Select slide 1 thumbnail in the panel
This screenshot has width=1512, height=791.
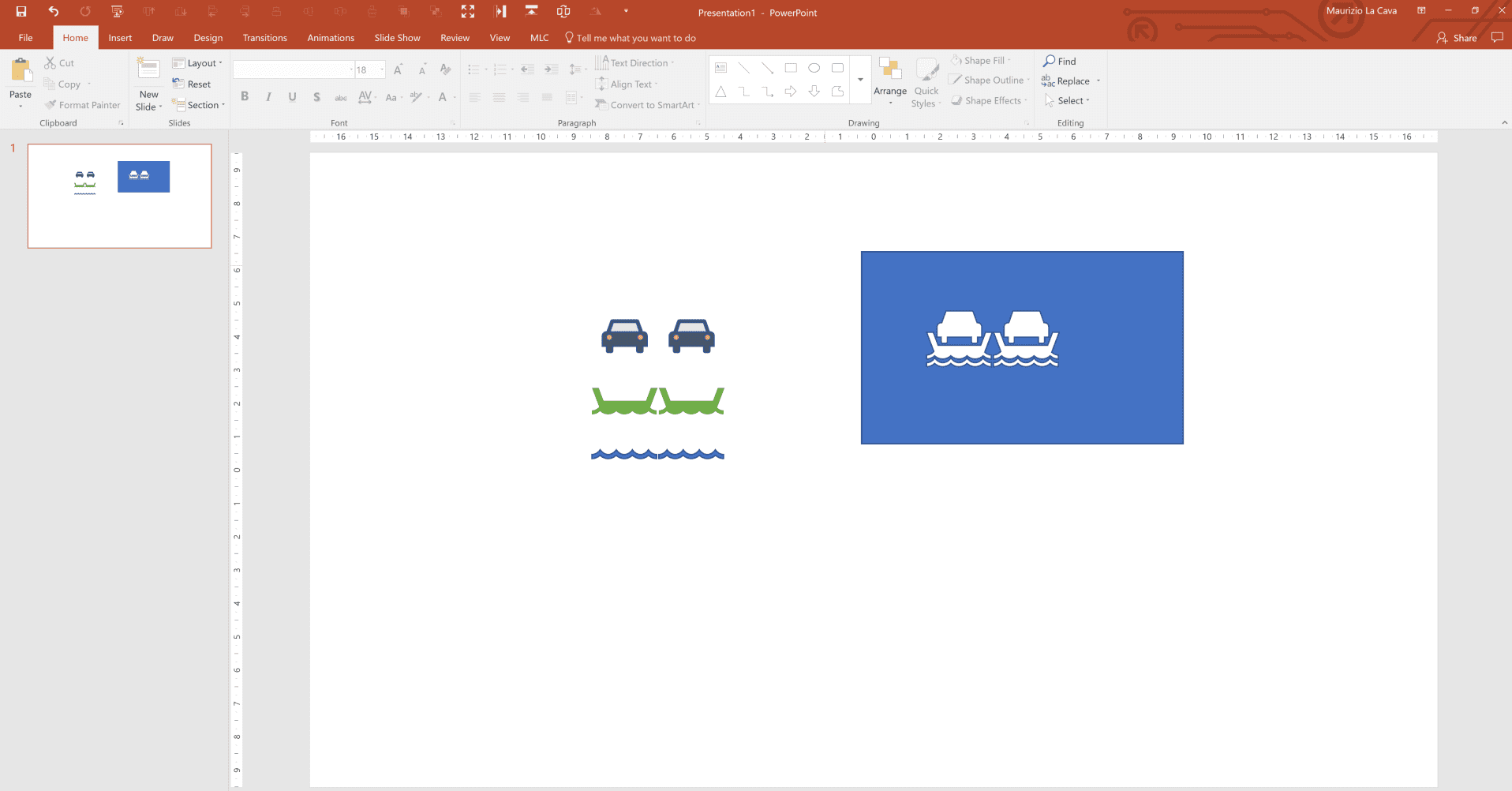[119, 196]
